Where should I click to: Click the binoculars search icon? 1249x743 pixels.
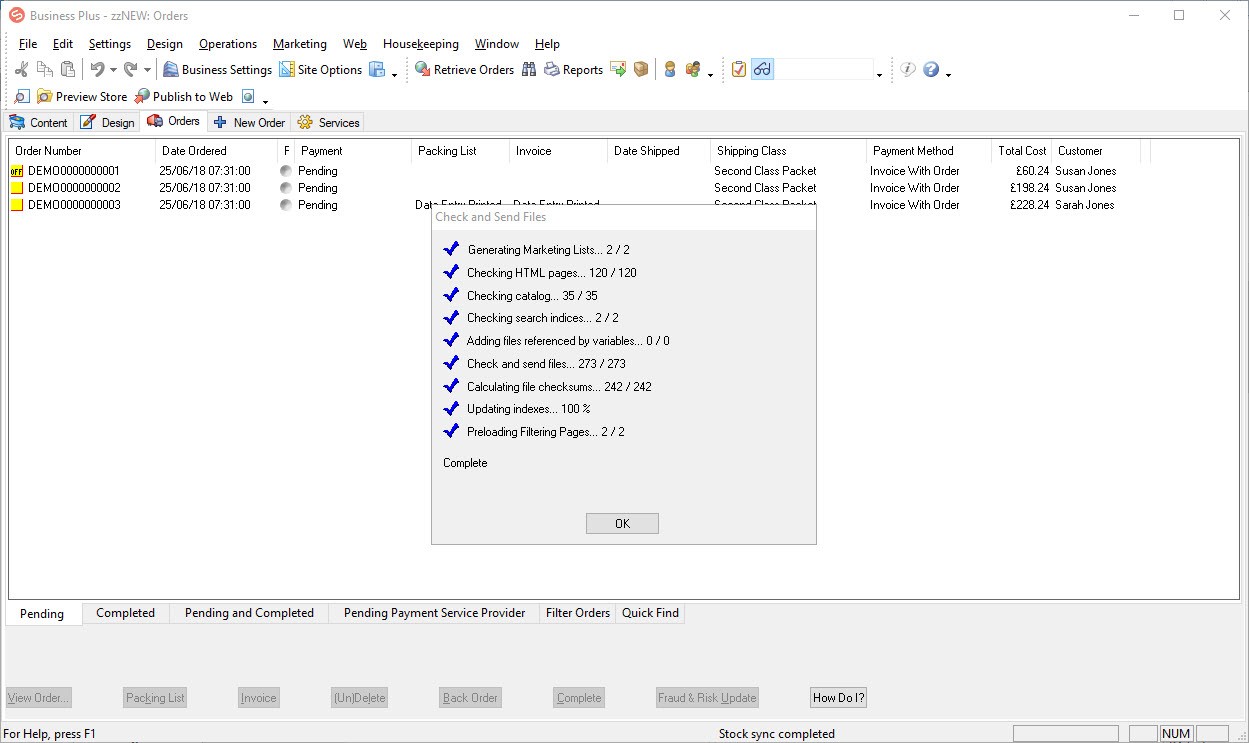[529, 70]
